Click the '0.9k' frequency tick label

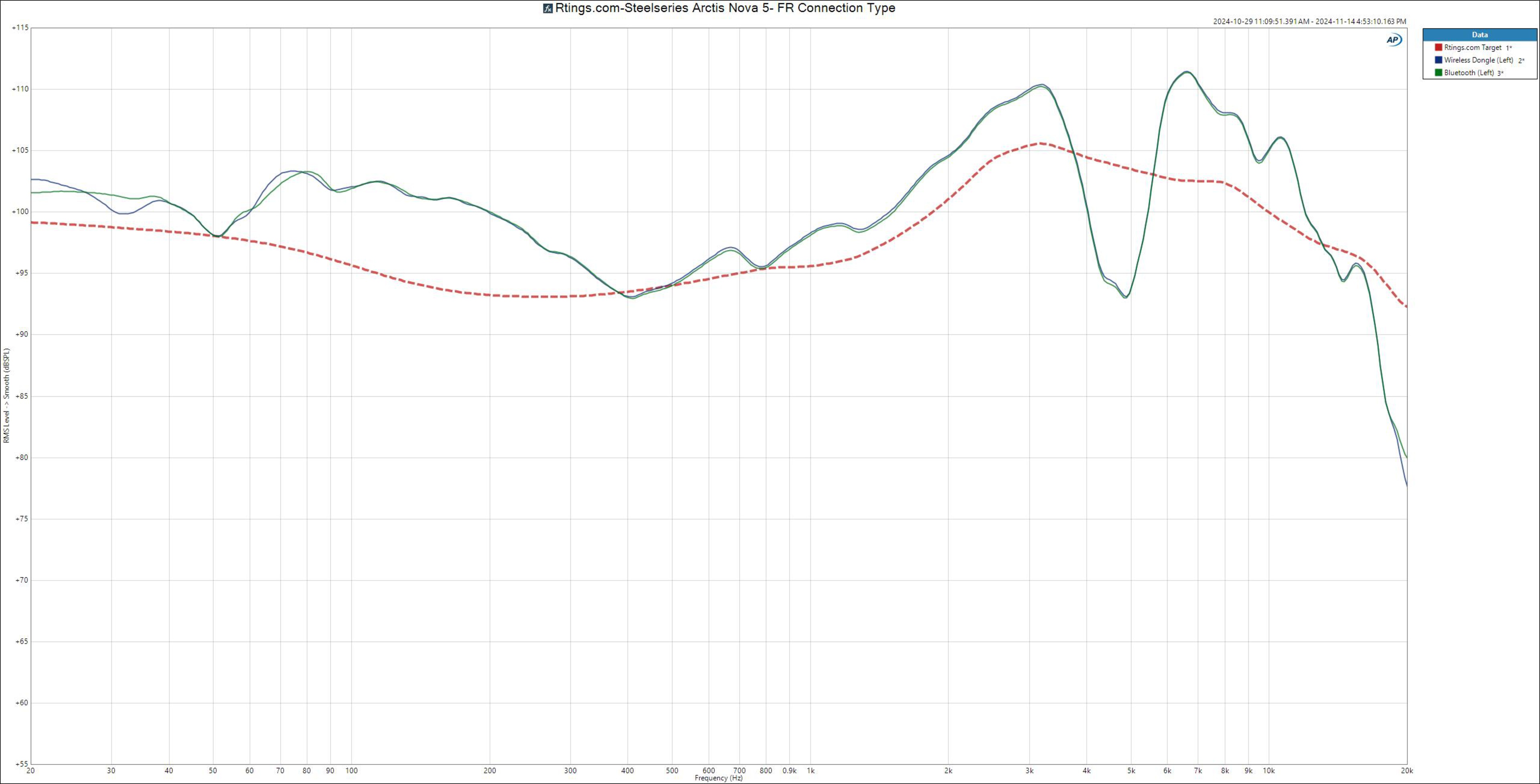(789, 771)
